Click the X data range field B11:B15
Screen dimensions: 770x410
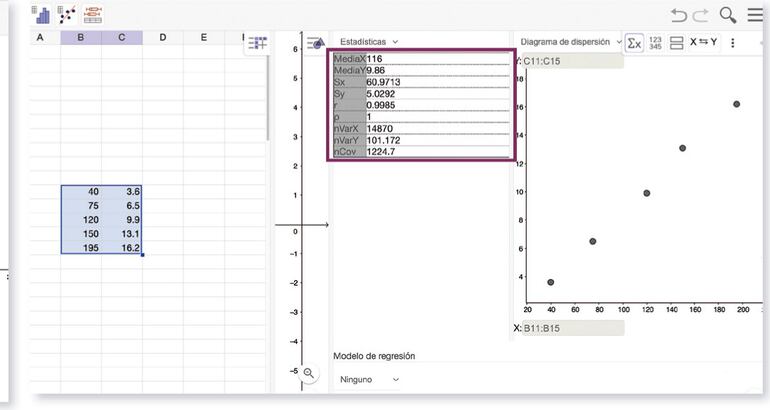[x=573, y=328]
